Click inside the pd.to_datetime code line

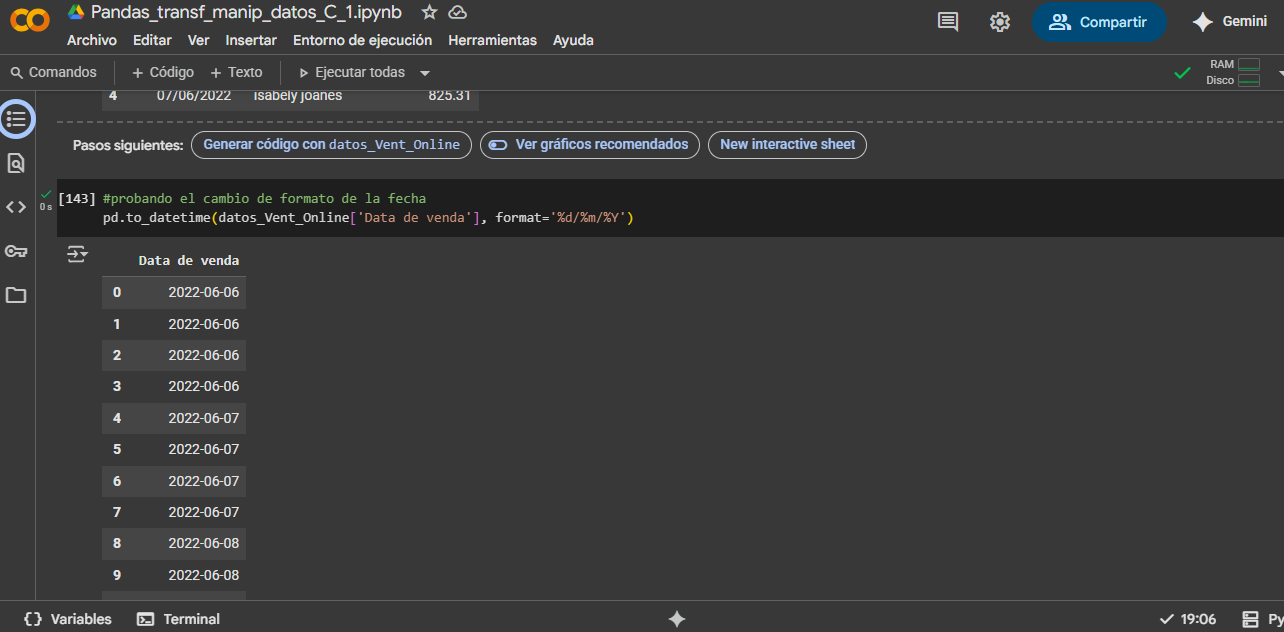(x=368, y=217)
